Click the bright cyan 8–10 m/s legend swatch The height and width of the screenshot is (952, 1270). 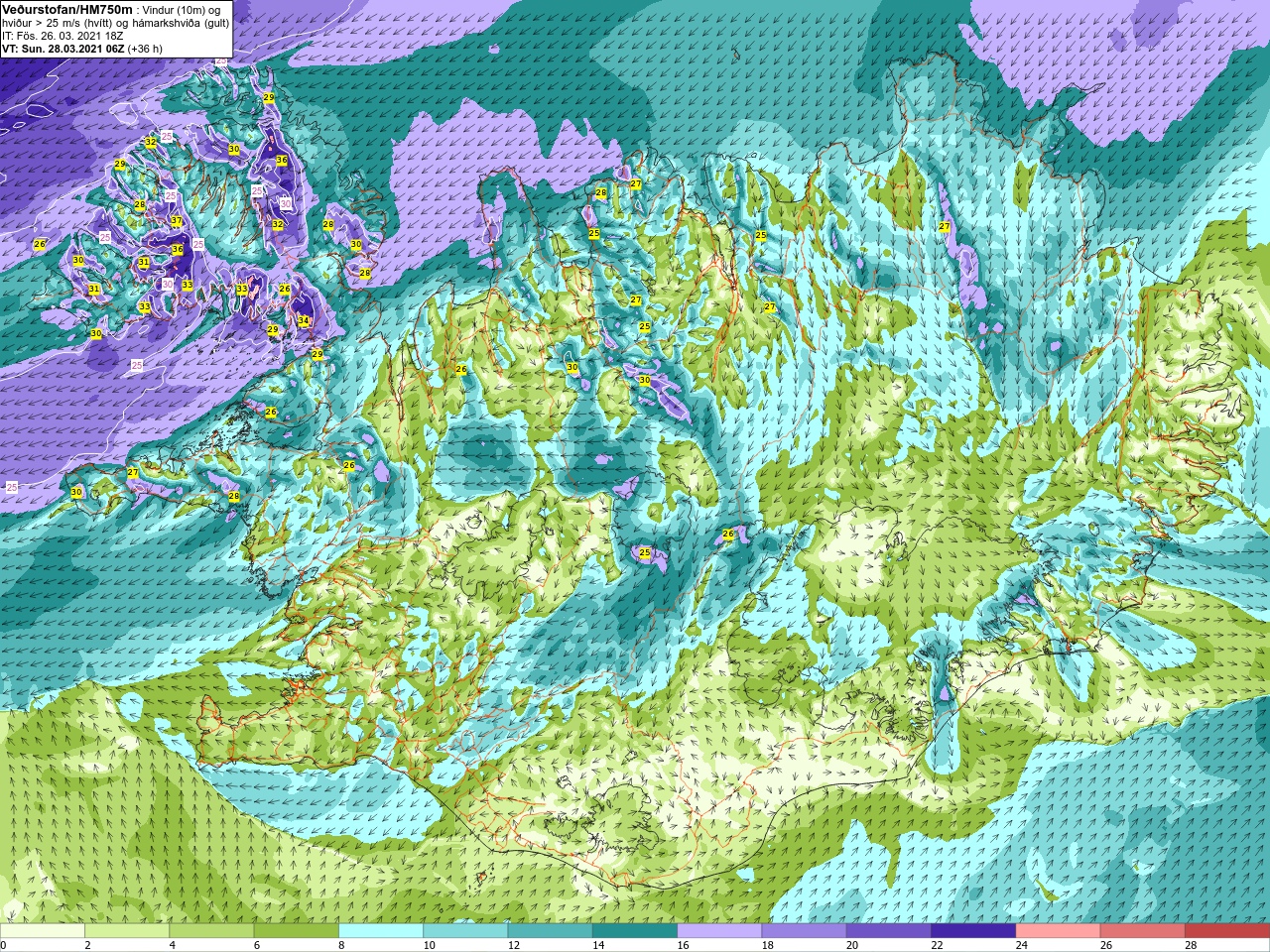[x=381, y=931]
